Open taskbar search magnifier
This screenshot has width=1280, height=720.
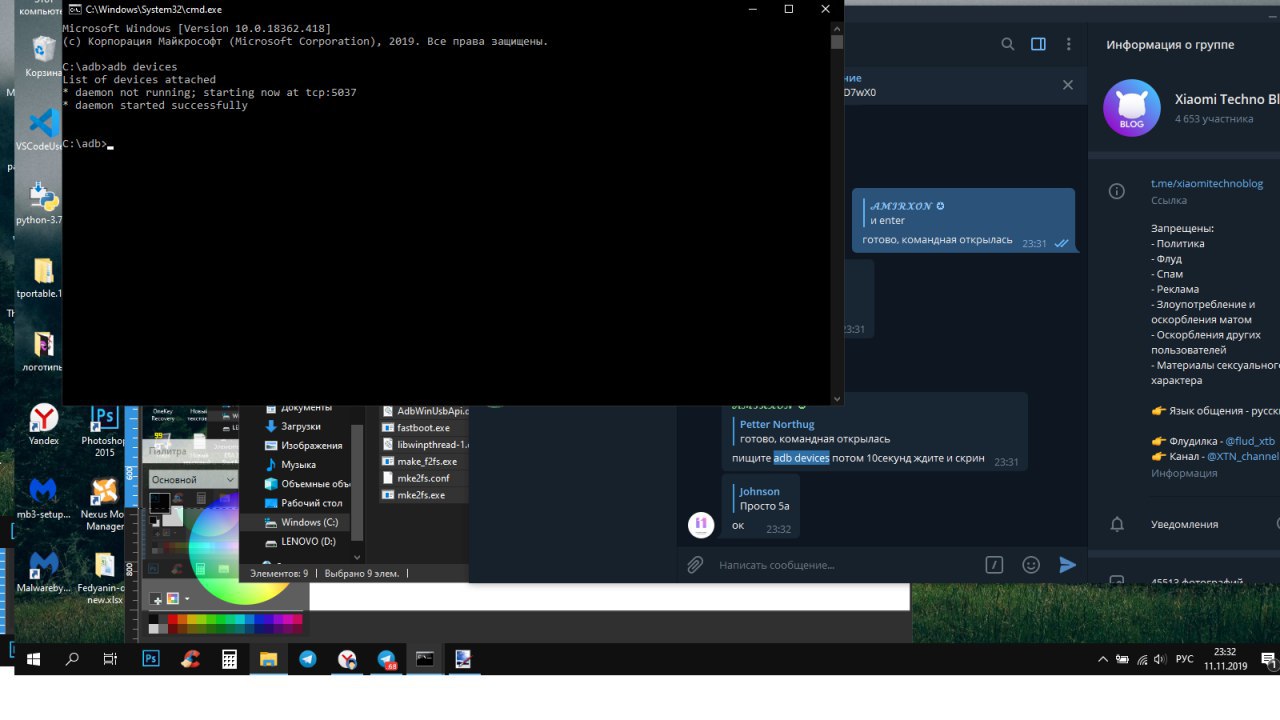tap(71, 659)
